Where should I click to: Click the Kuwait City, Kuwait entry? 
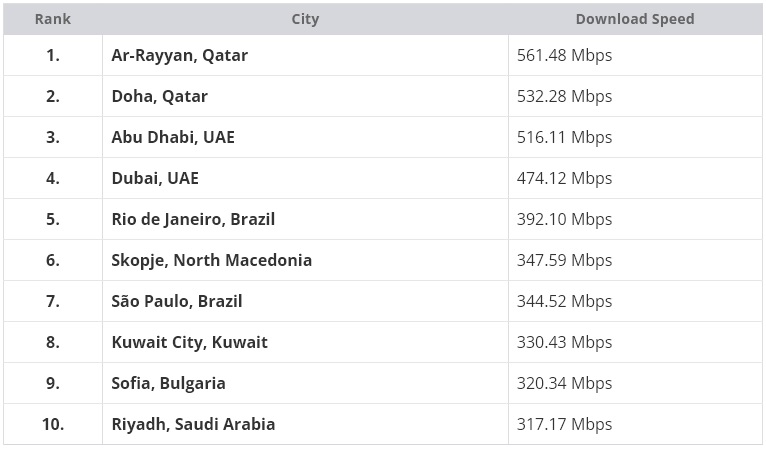[x=190, y=343]
